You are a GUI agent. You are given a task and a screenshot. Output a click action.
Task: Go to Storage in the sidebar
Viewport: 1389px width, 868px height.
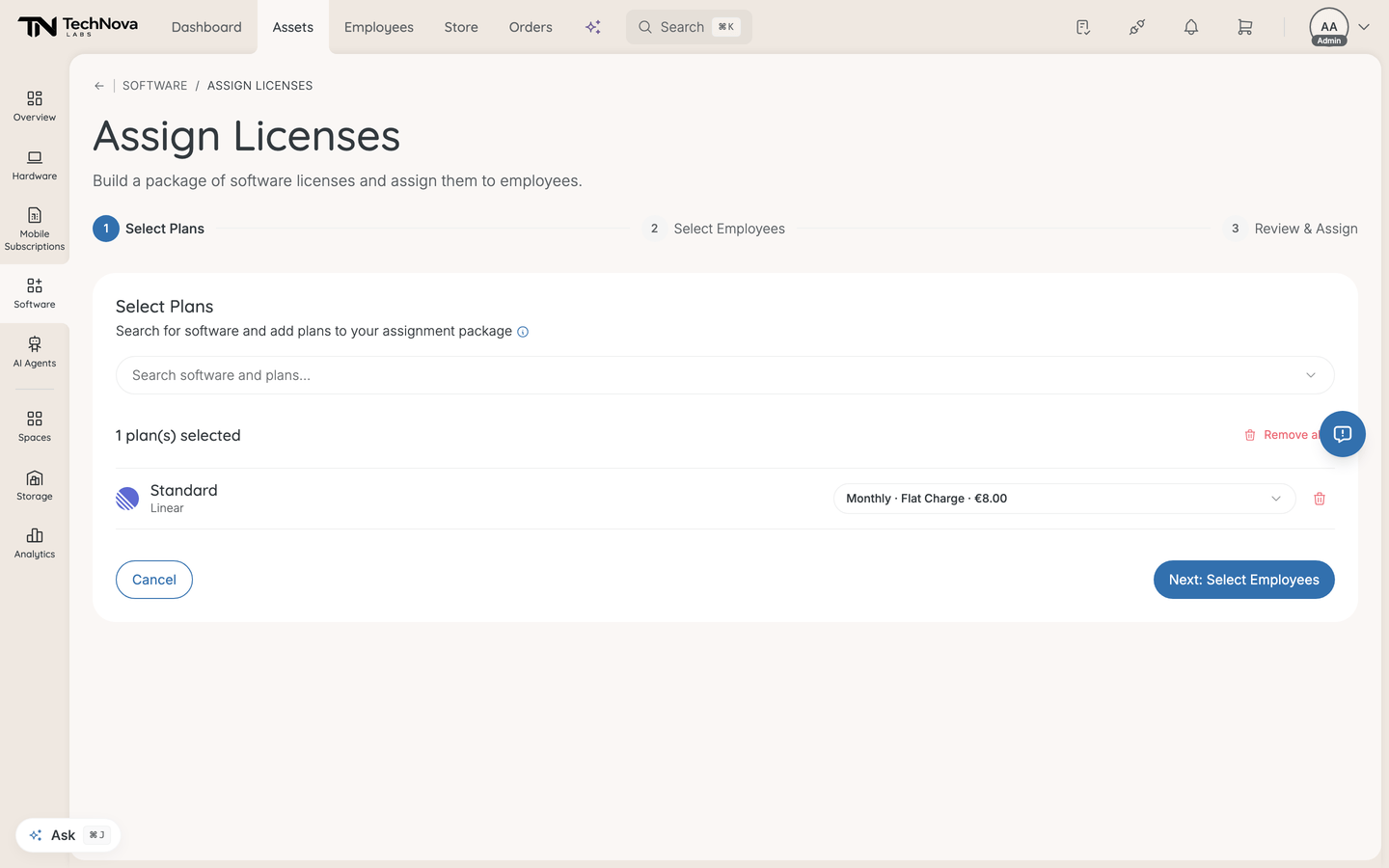pos(35,485)
